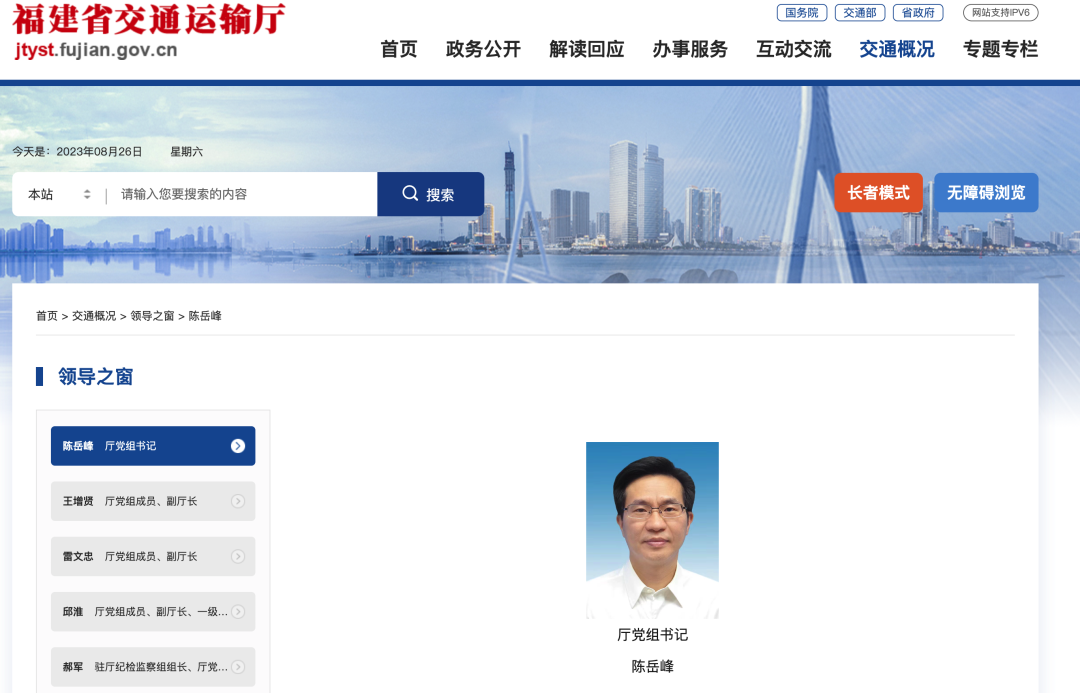The image size is (1080, 693).
Task: Click the arrow icon on 邱淮's card
Action: coord(237,611)
